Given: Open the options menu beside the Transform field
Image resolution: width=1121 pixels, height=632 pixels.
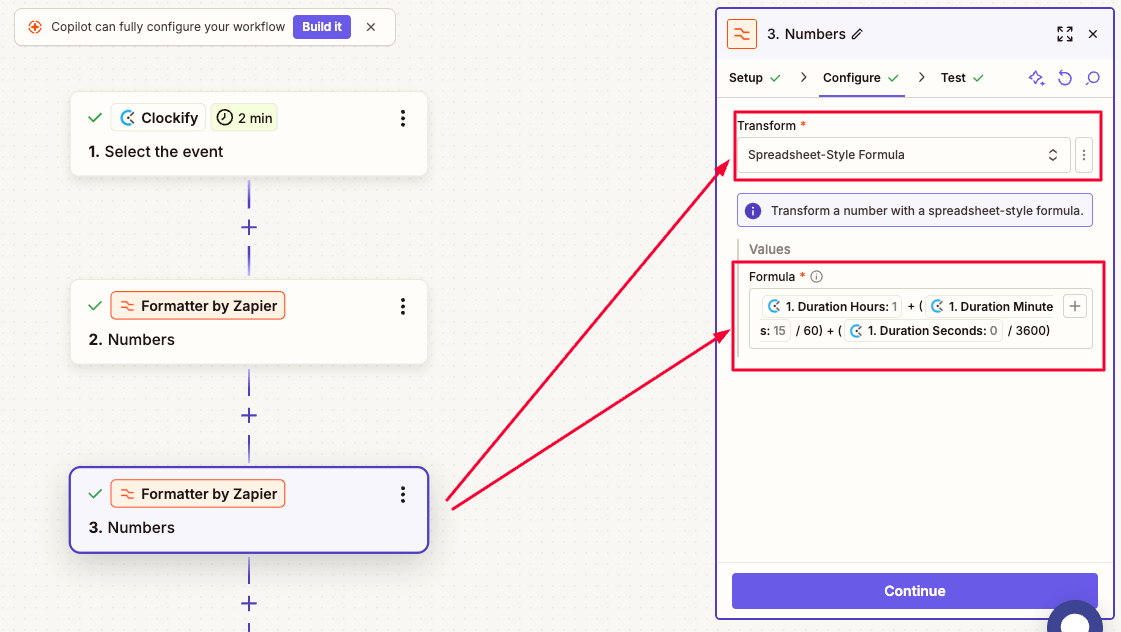Looking at the screenshot, I should click(x=1084, y=155).
